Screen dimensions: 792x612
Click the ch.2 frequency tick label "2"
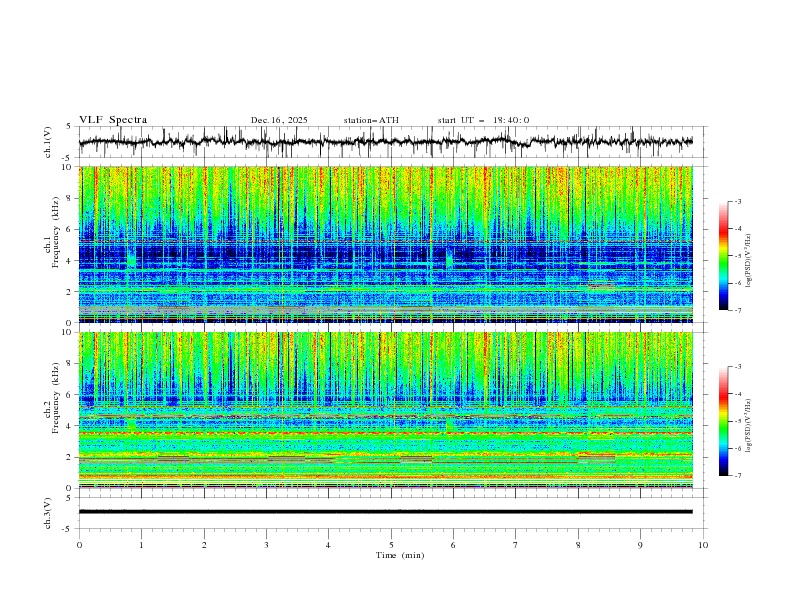coord(70,457)
